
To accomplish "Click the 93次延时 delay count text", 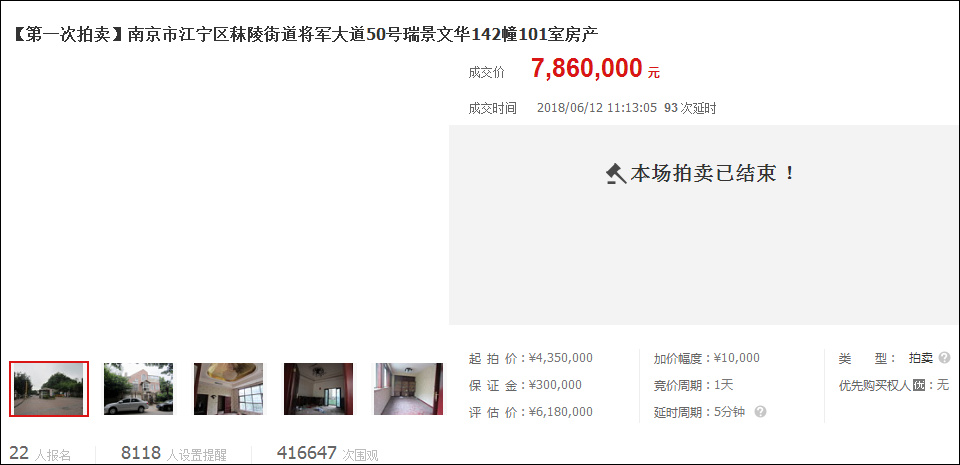I will (x=690, y=108).
